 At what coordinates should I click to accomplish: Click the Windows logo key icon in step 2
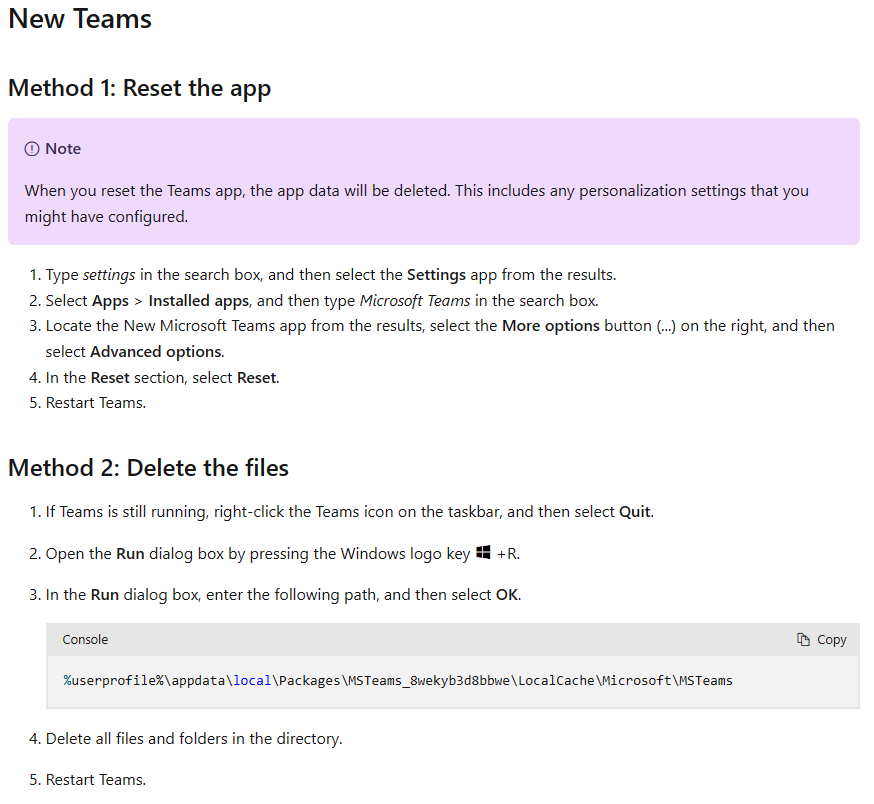click(484, 552)
